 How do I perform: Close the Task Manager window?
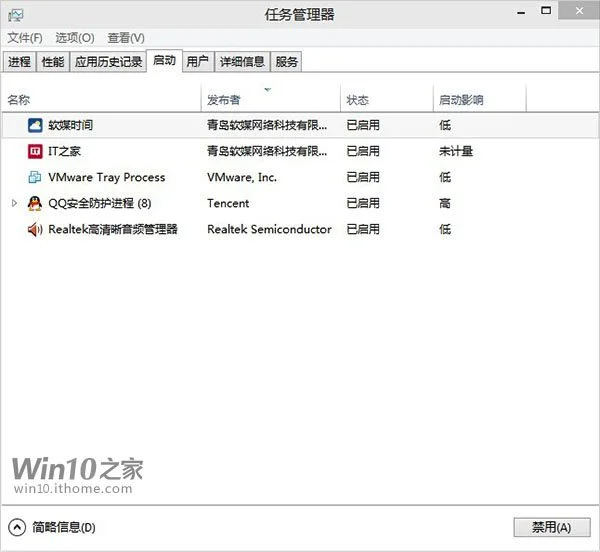(579, 11)
